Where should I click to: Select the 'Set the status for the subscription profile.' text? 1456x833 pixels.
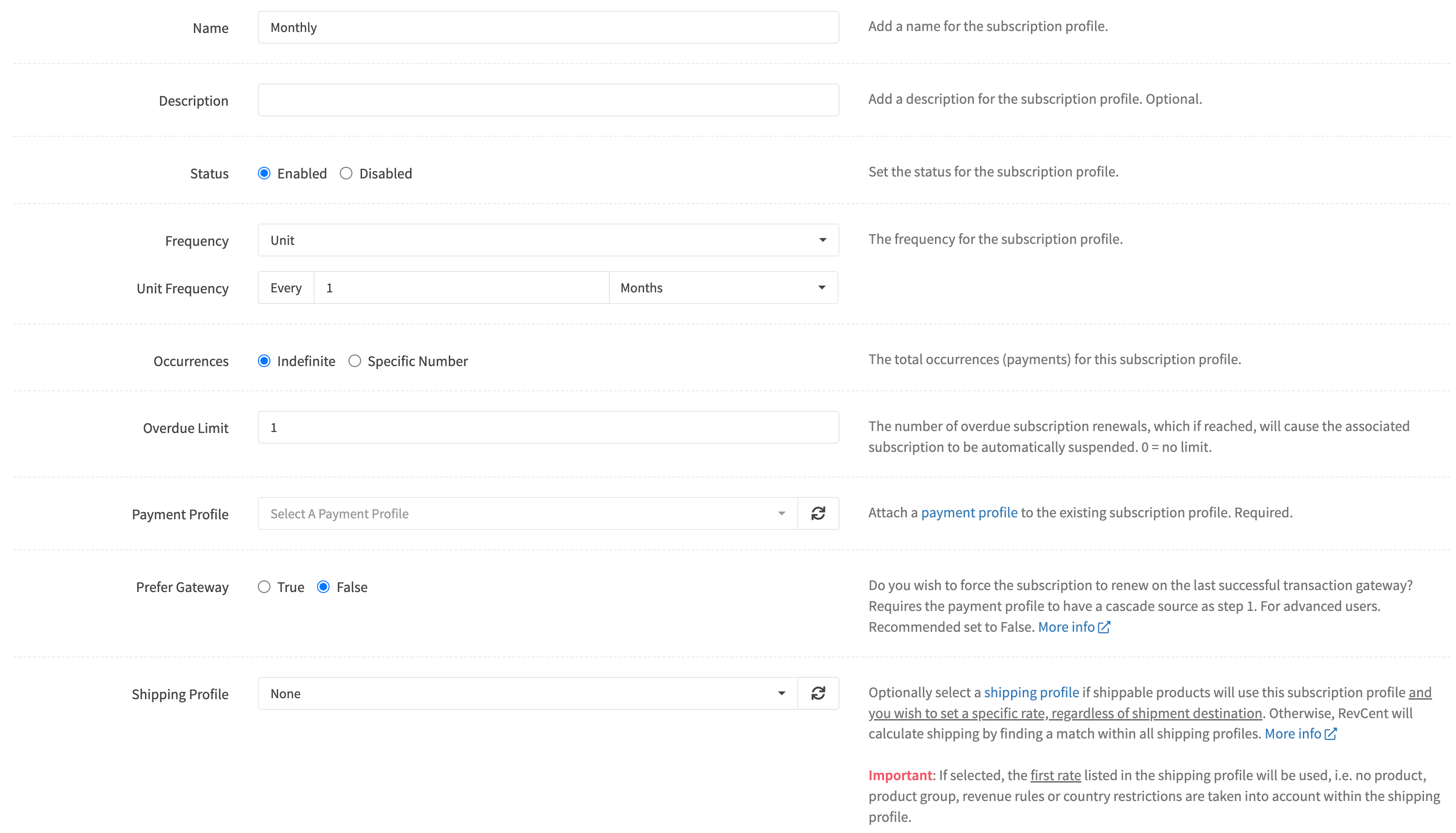pos(993,172)
